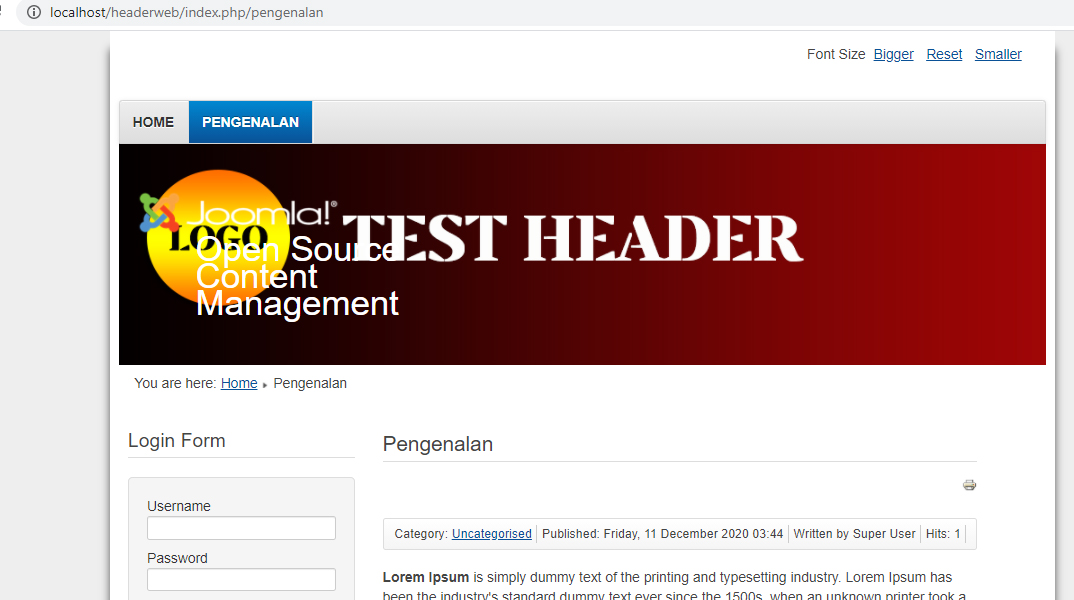Click the Bigger font size link
This screenshot has width=1074, height=600.
click(893, 54)
